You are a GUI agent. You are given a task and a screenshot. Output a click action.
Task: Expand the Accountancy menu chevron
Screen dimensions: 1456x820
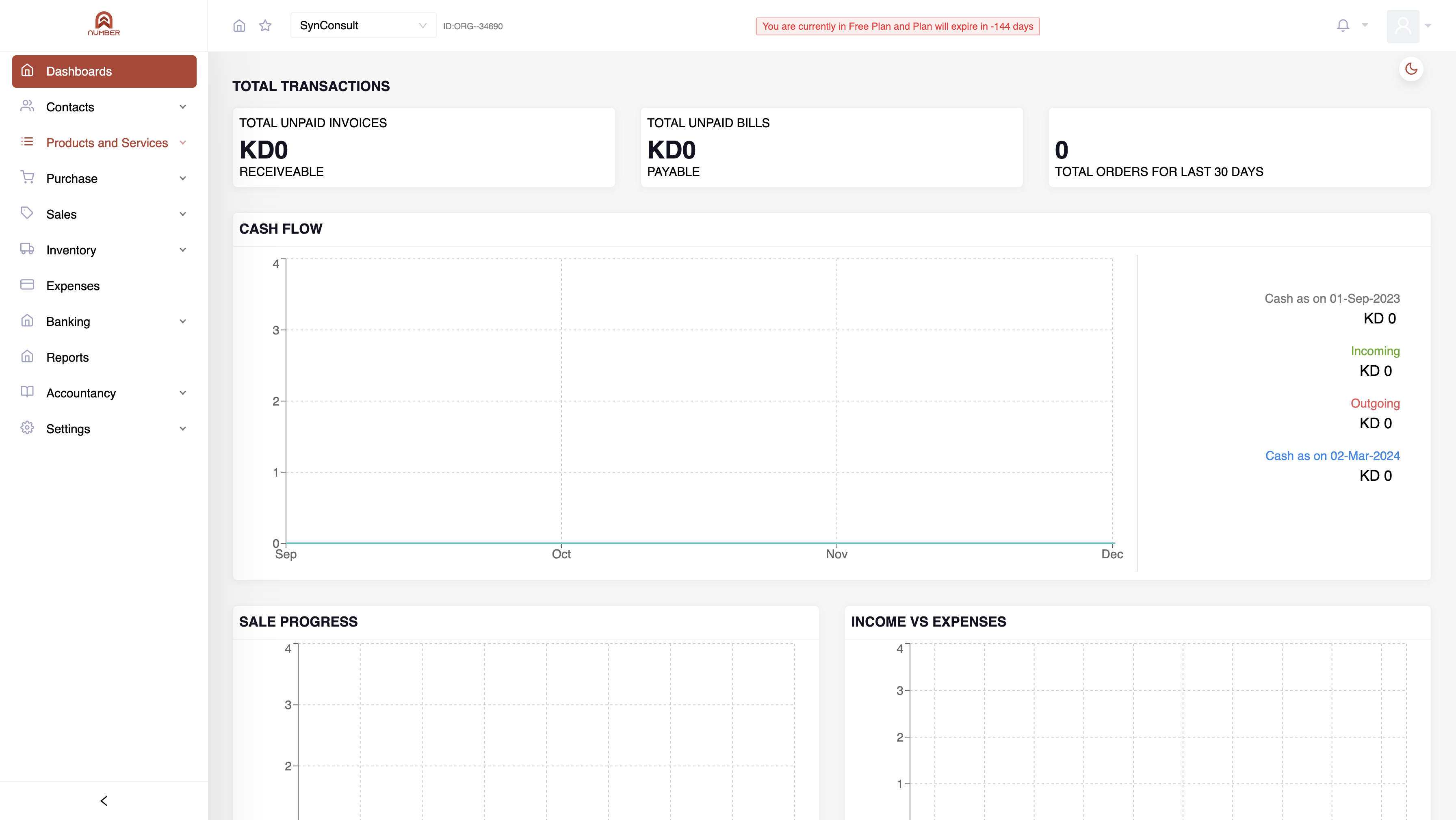[x=182, y=393]
